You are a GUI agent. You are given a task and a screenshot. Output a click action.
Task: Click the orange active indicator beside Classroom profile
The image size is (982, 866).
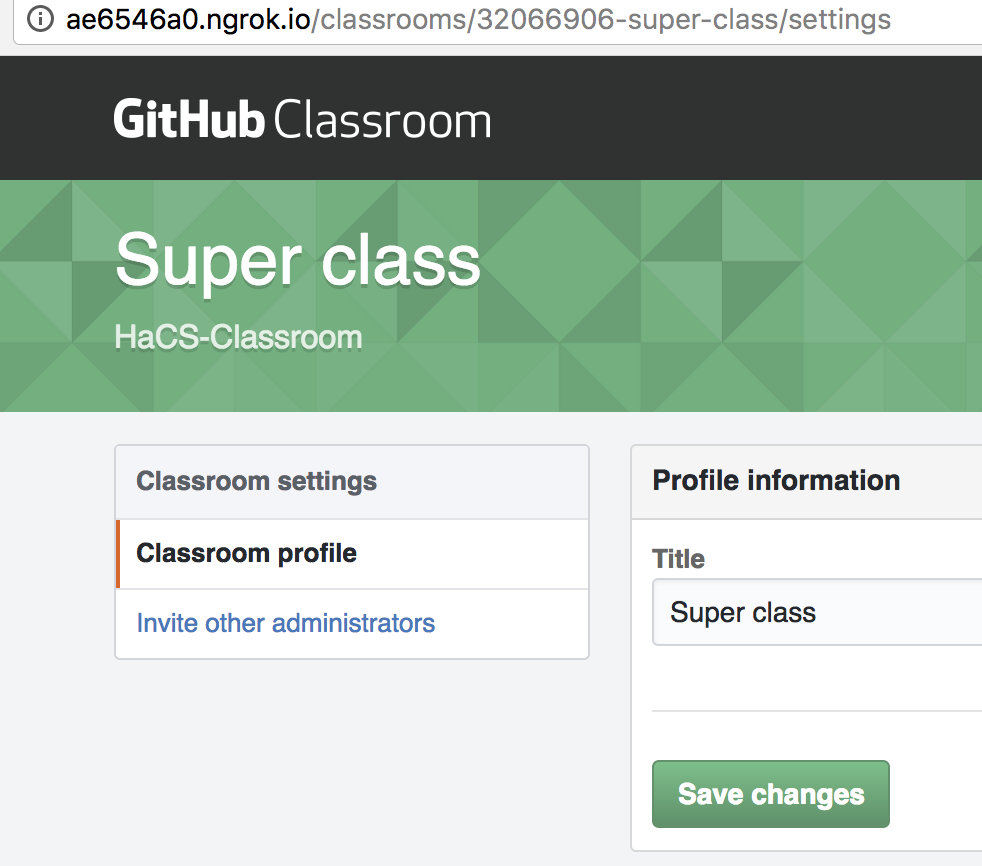point(118,553)
